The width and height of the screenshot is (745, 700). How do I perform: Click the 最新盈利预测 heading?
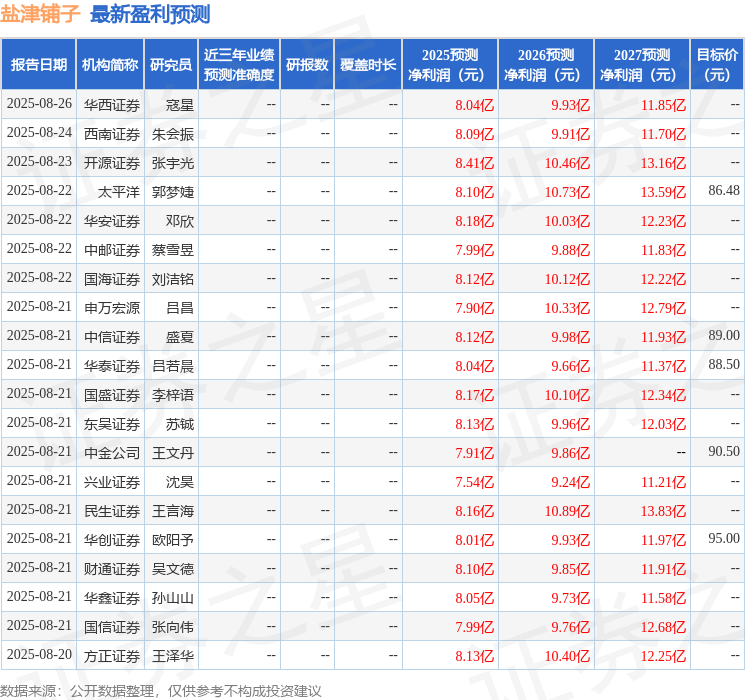click(x=150, y=14)
